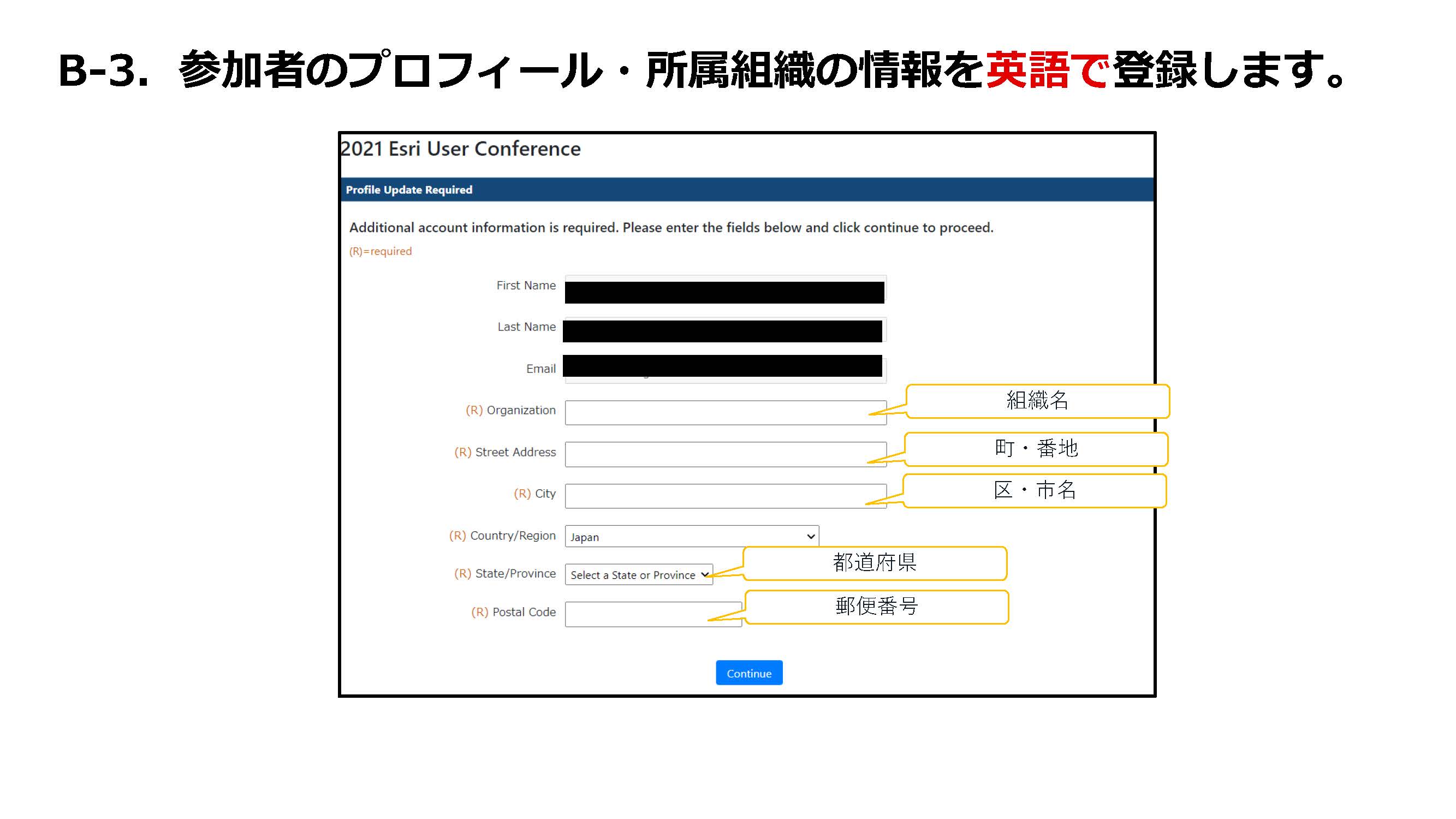This screenshot has height=819, width=1456.
Task: Click the redacted Last Name field
Action: click(x=722, y=331)
